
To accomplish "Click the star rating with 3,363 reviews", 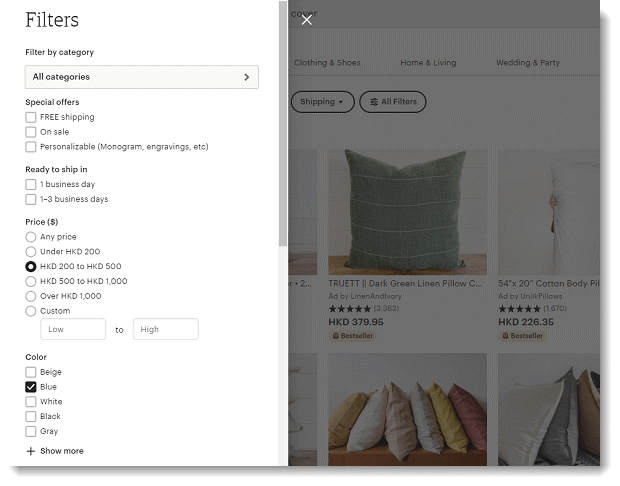I will coord(363,308).
